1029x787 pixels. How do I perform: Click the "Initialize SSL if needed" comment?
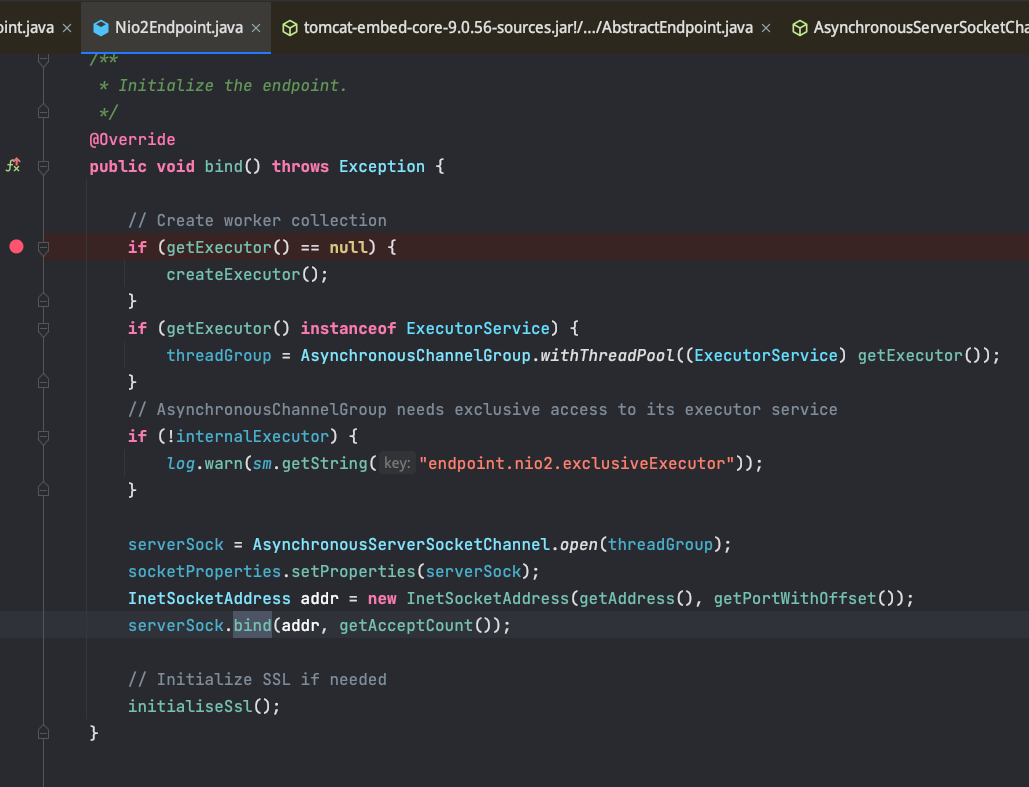point(257,679)
